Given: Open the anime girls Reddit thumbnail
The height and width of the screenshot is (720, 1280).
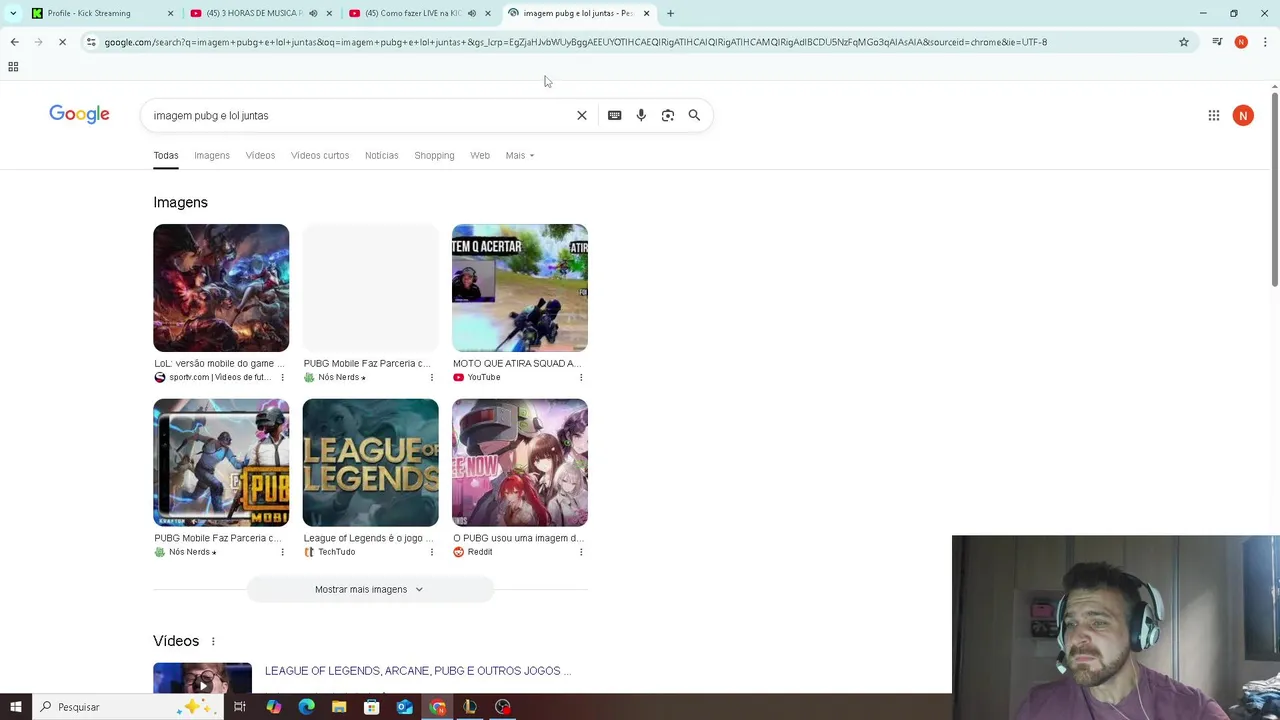Looking at the screenshot, I should 520,463.
